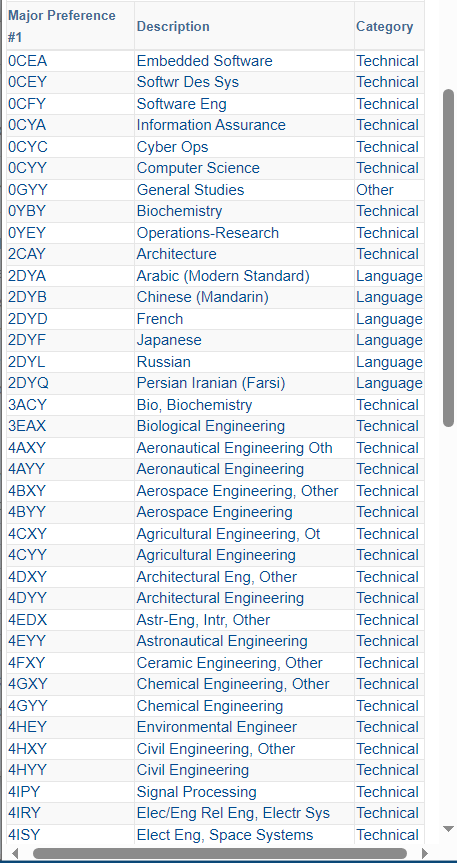Viewport: 457px width, 863px height.
Task: Select the 0CEA Embedded Software row
Action: coord(215,61)
